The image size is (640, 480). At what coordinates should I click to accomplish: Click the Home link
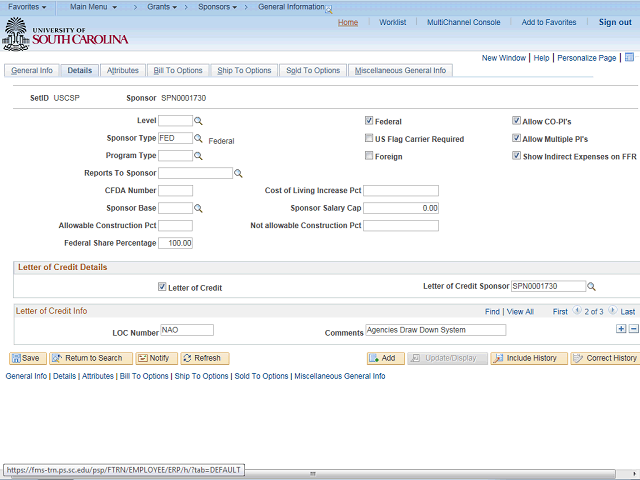click(348, 22)
